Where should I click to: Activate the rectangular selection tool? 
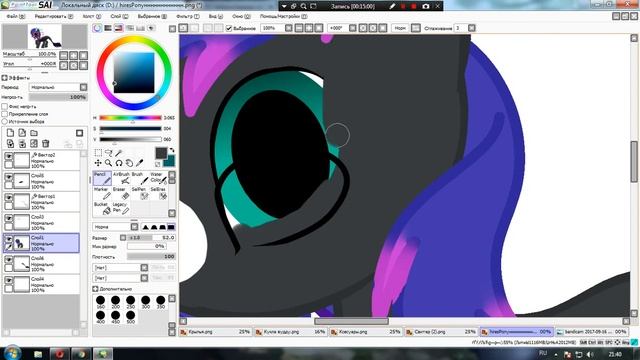(x=98, y=153)
